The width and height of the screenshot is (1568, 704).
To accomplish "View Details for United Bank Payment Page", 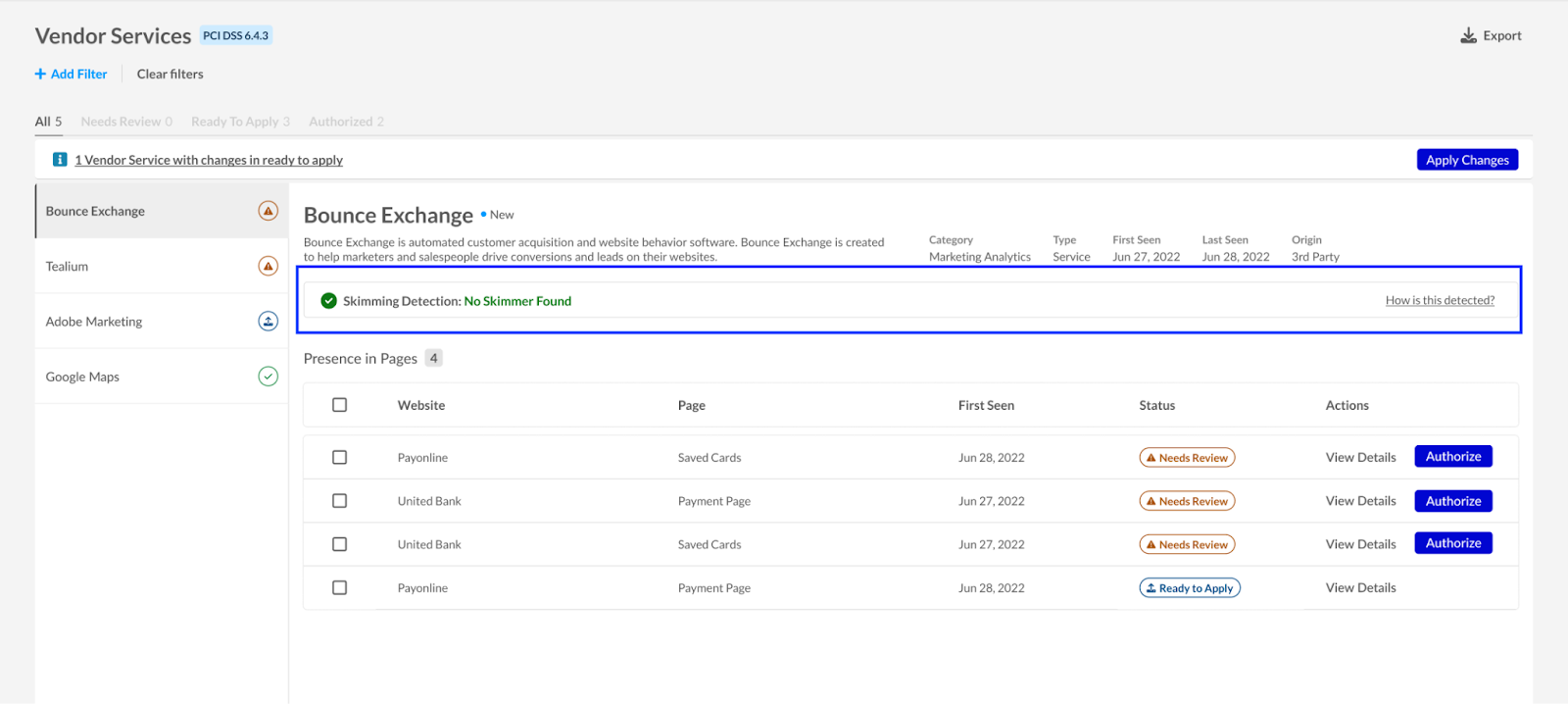I will pyautogui.click(x=1360, y=501).
